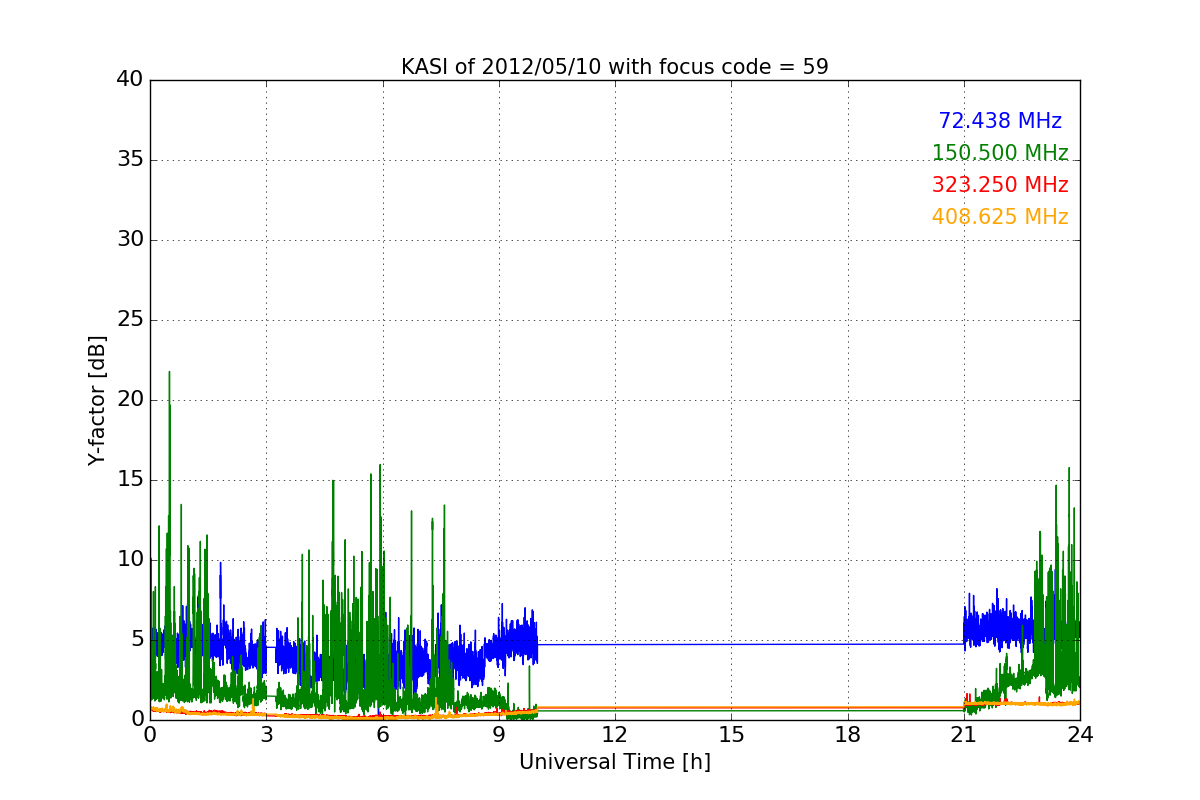
Task: Click the x-axis tick label 12
Action: tap(614, 735)
